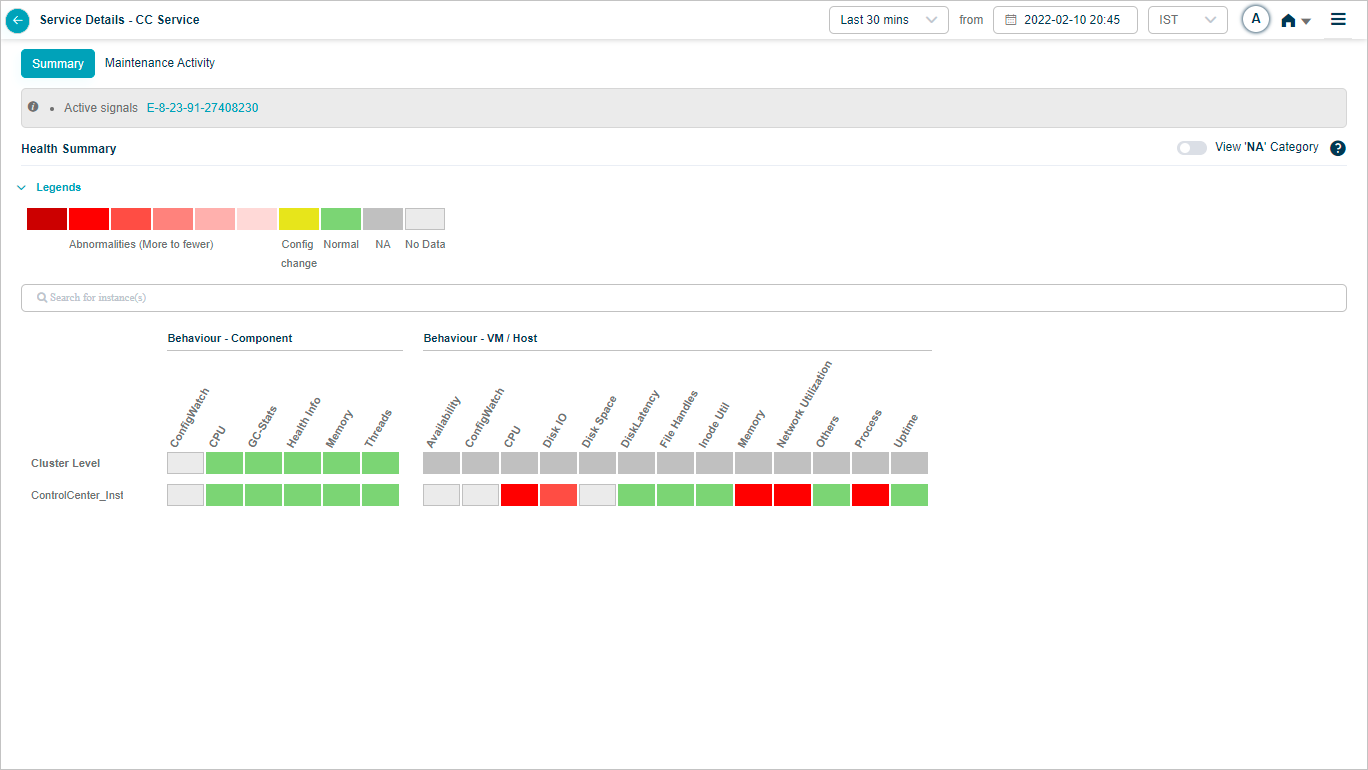The width and height of the screenshot is (1368, 770).
Task: Open the hamburger menu icon
Action: (x=1338, y=19)
